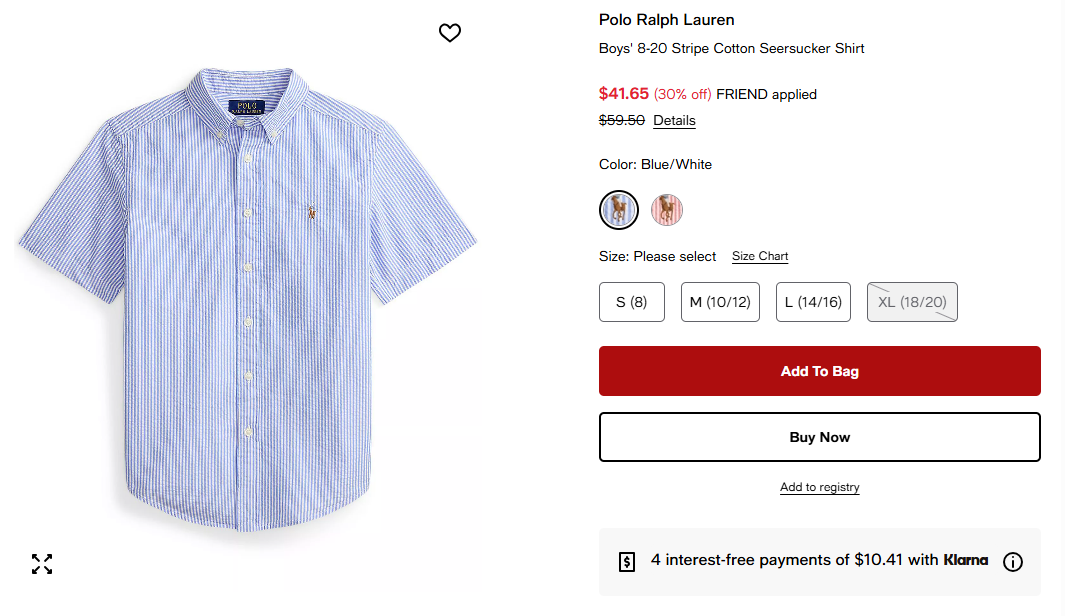Click the Klarna info circle icon

tap(1013, 562)
